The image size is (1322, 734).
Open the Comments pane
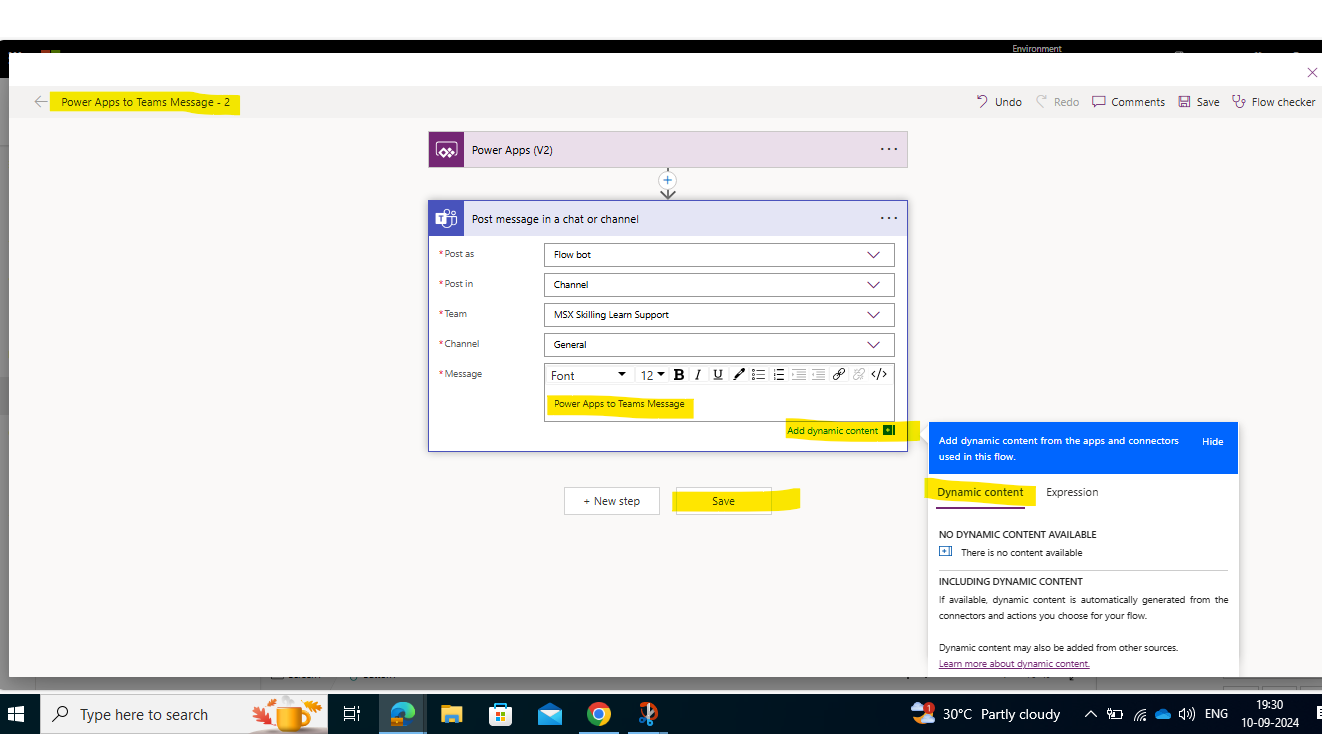(1128, 102)
